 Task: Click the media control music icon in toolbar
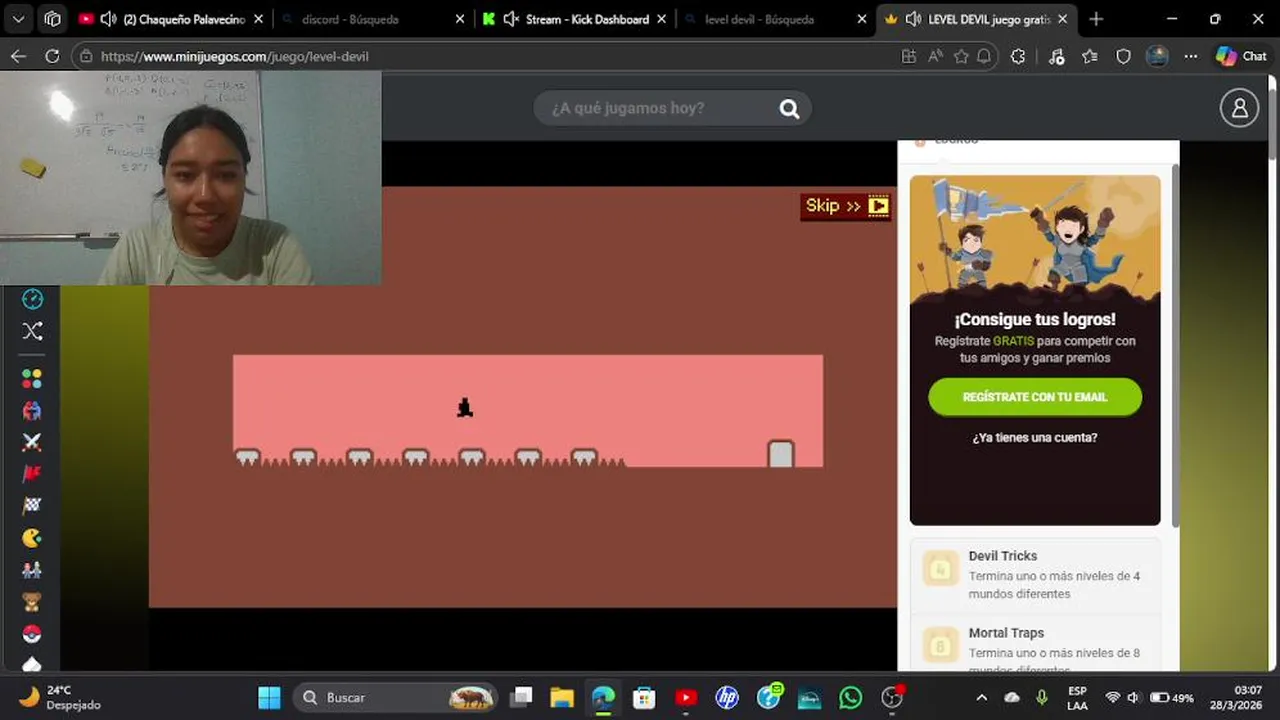click(x=1057, y=57)
